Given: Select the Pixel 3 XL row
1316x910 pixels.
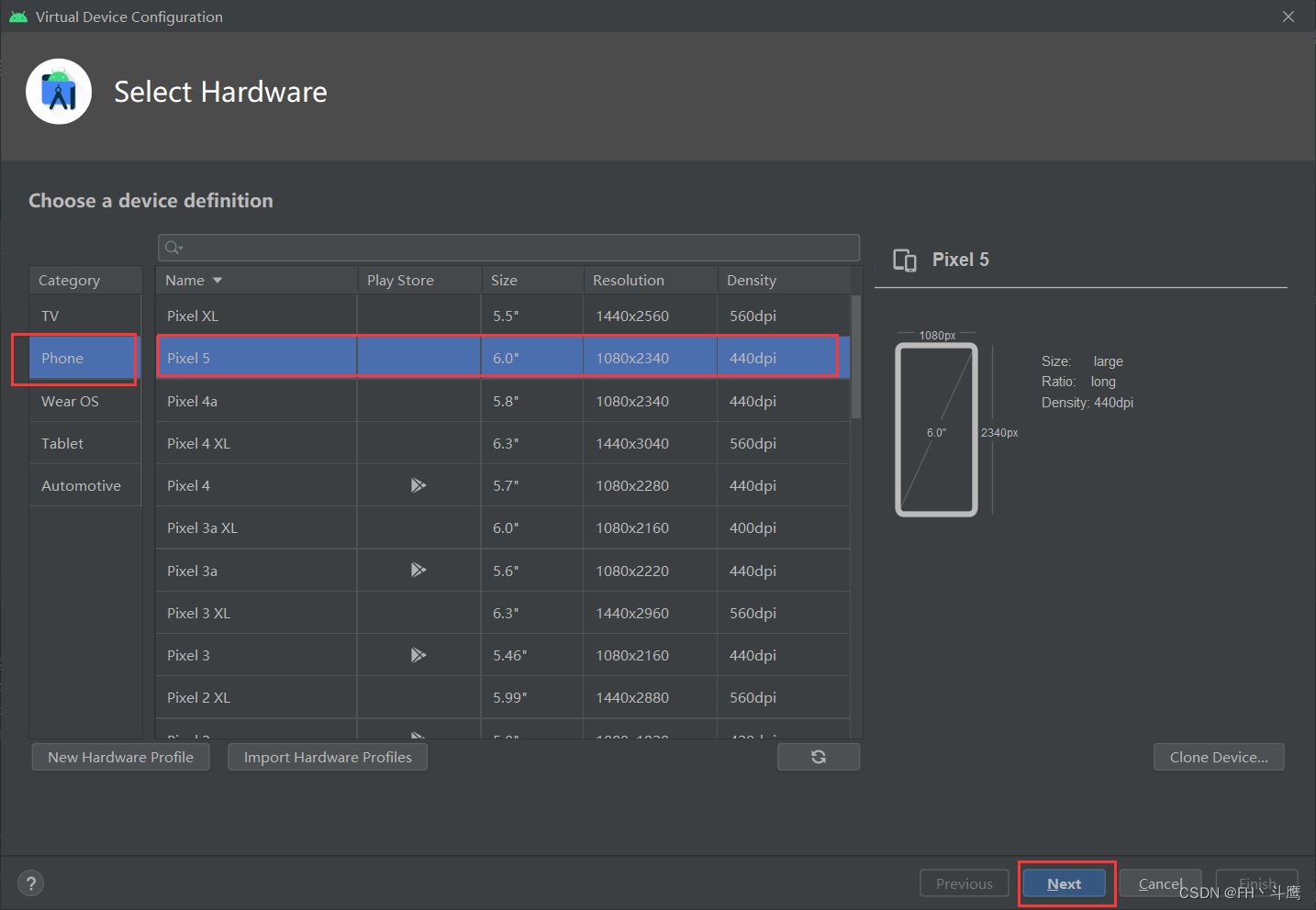Looking at the screenshot, I should [x=503, y=613].
